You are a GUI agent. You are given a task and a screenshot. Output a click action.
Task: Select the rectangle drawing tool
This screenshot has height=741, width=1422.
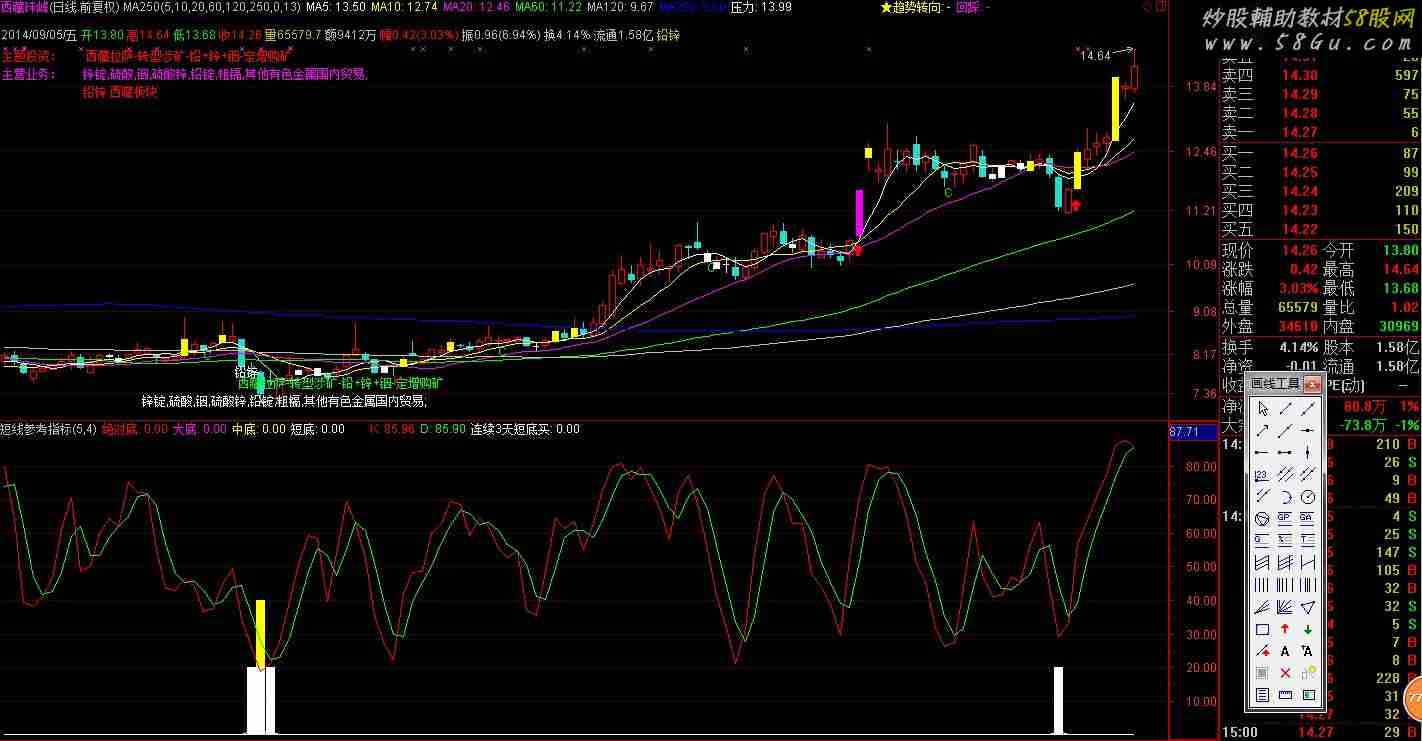click(1263, 629)
